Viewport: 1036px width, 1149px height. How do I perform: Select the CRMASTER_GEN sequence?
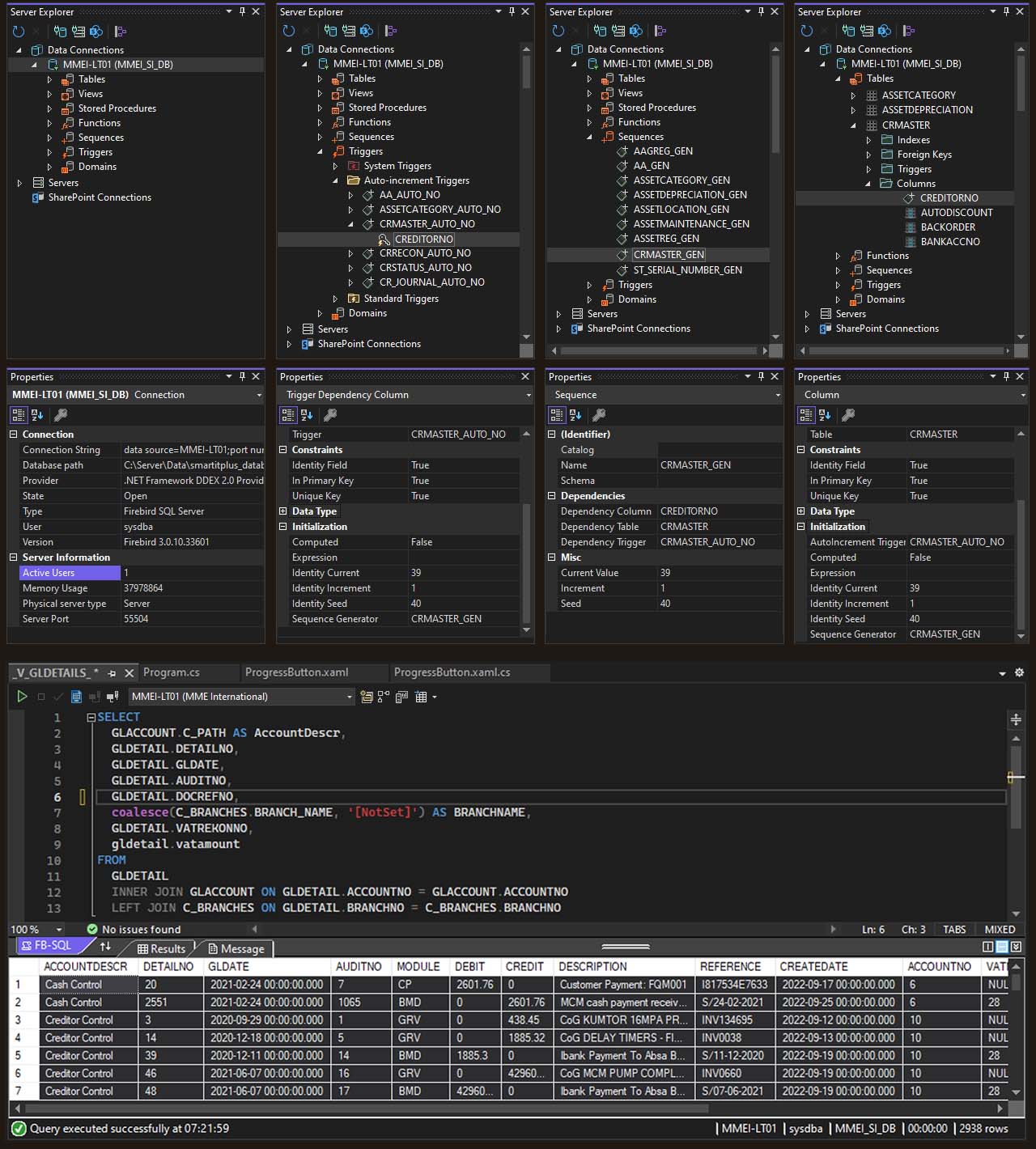point(669,254)
